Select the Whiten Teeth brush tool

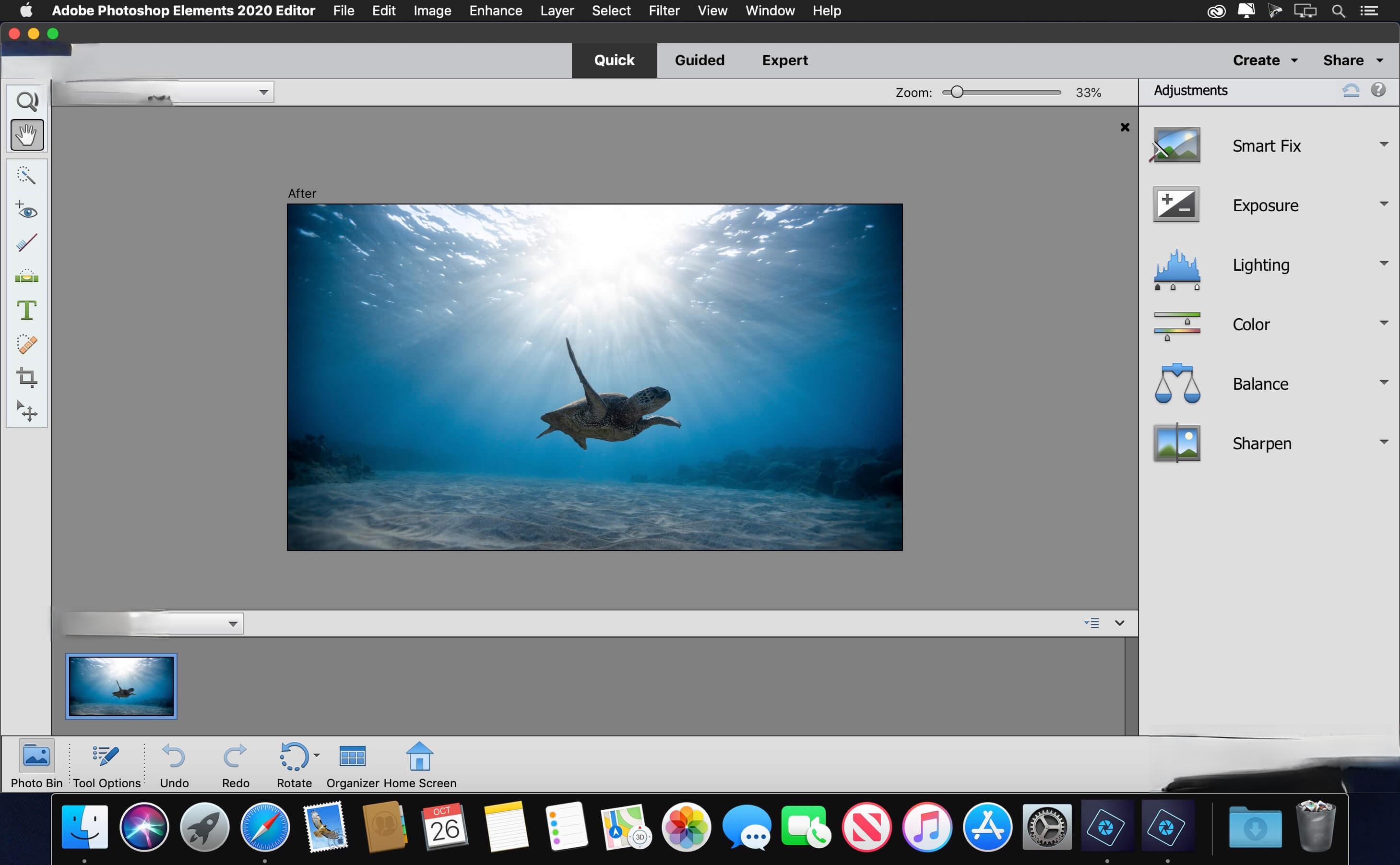click(x=26, y=243)
